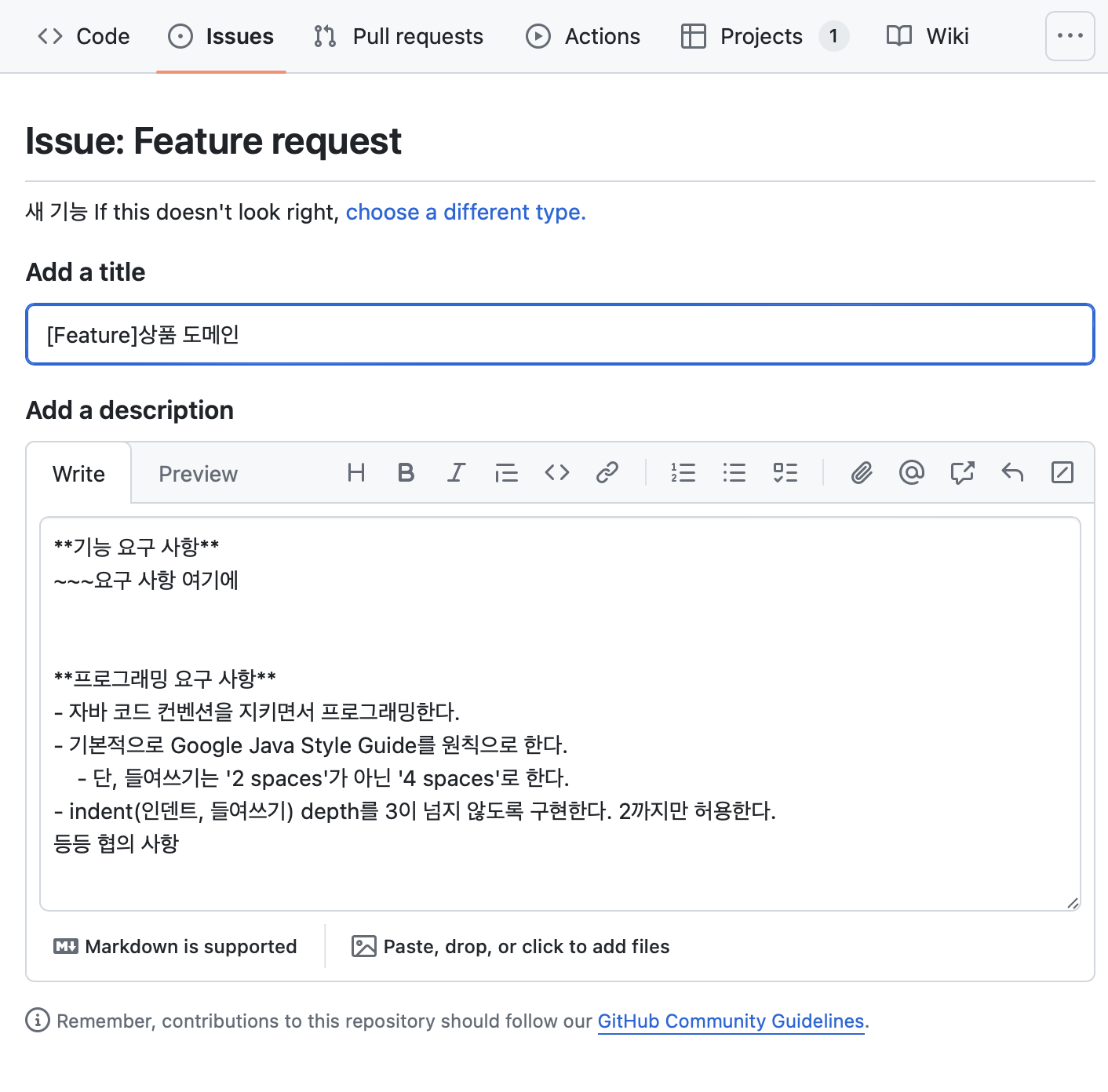
Task: Open the GitHub Community Guidelines link
Action: pyautogui.click(x=731, y=1021)
